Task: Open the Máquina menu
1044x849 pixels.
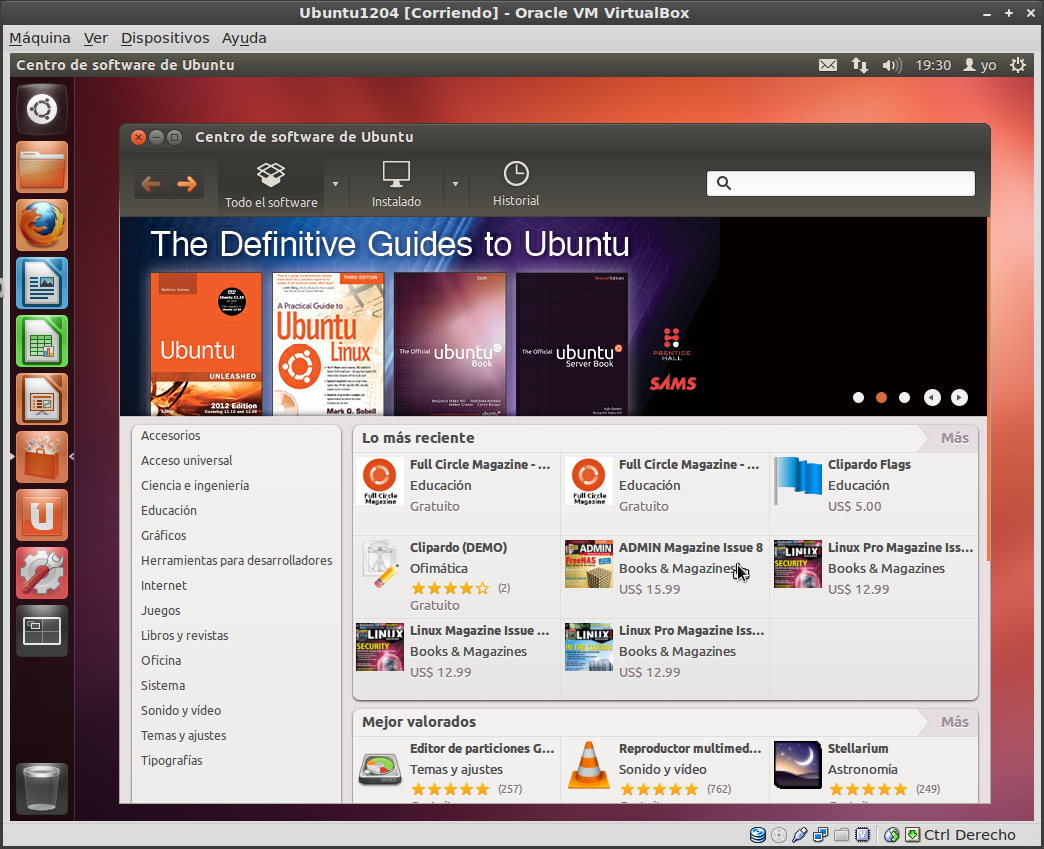Action: click(x=40, y=38)
